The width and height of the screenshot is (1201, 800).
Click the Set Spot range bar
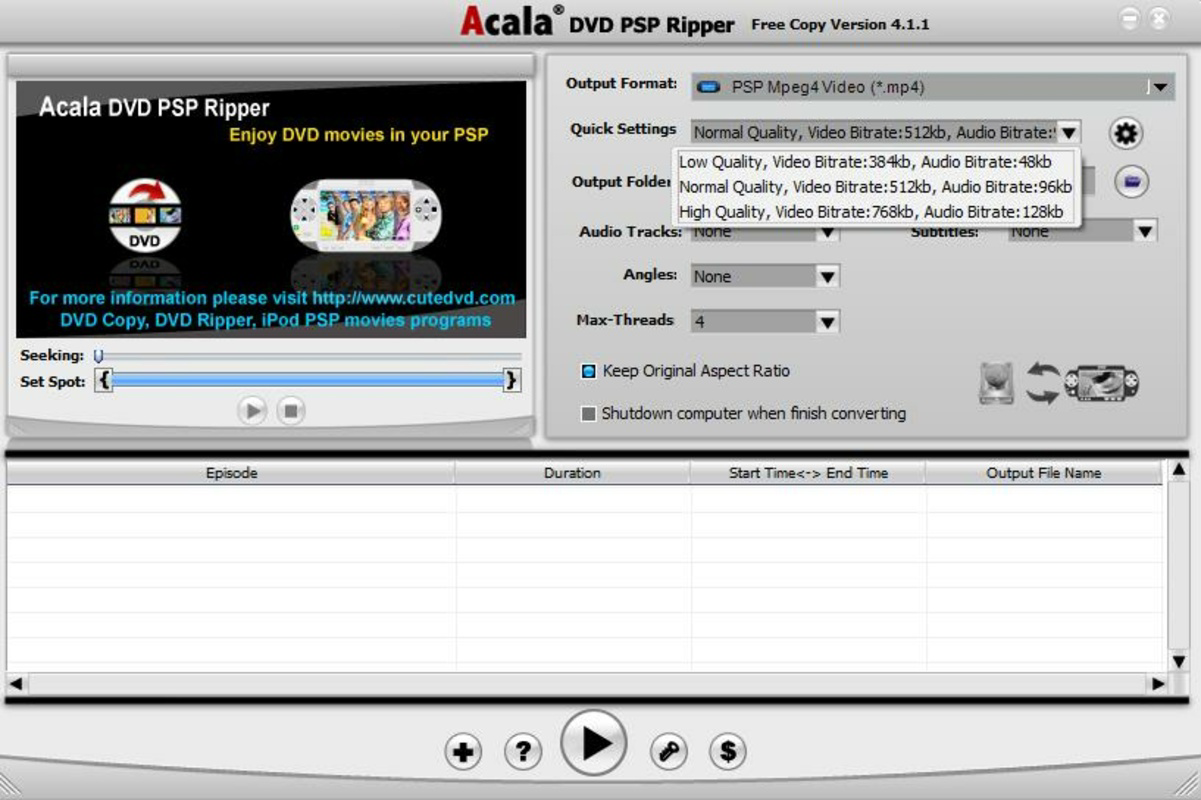point(308,380)
